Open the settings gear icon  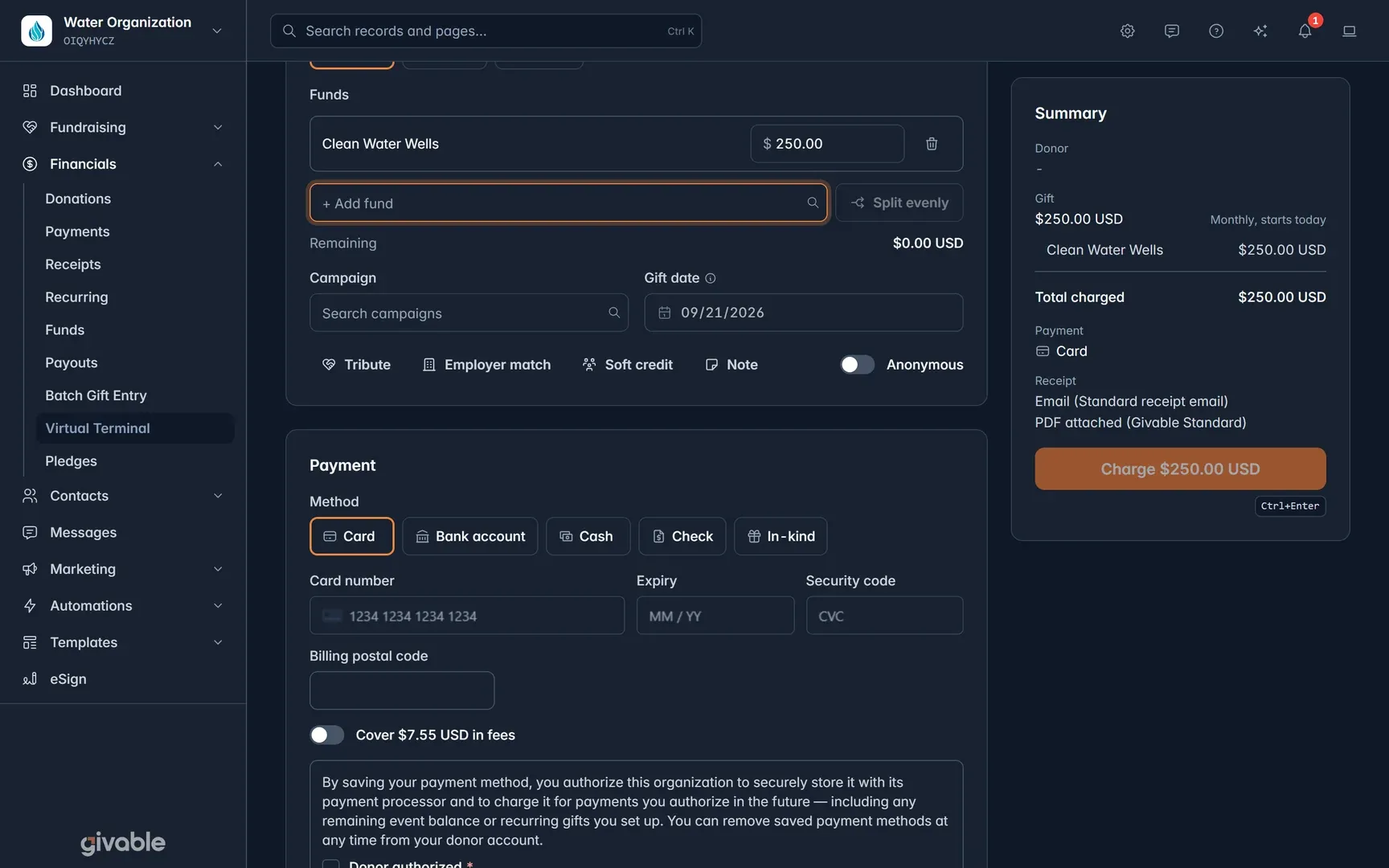pos(1127,31)
